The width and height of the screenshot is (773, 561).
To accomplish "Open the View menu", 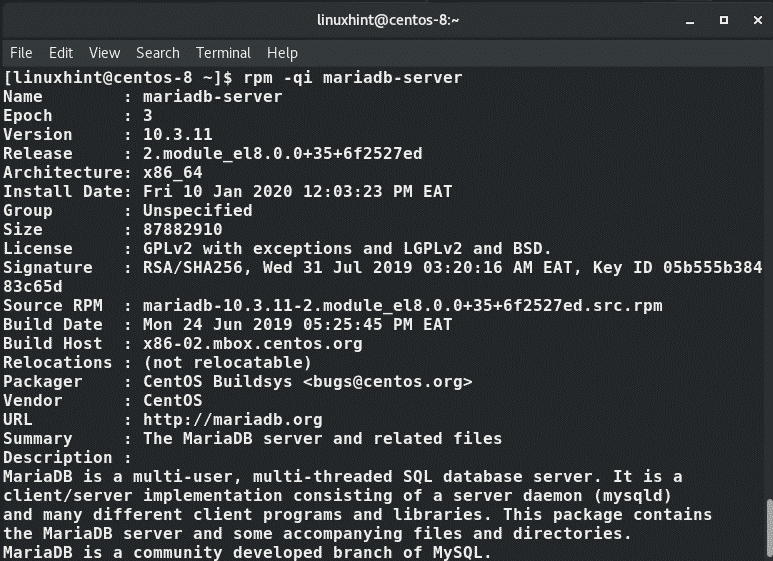I will (104, 53).
